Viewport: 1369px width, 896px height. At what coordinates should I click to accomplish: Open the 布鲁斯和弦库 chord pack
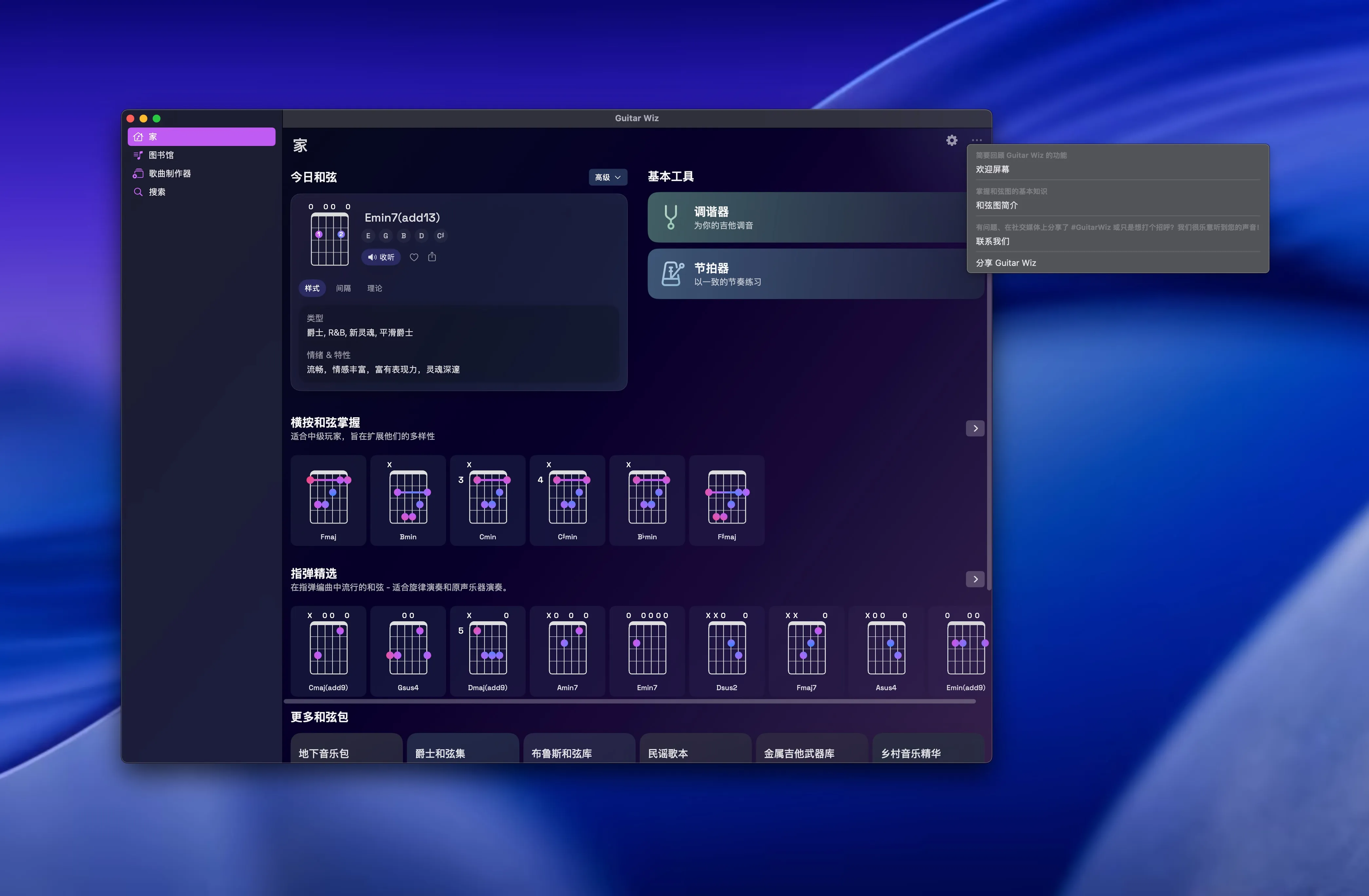click(x=579, y=748)
